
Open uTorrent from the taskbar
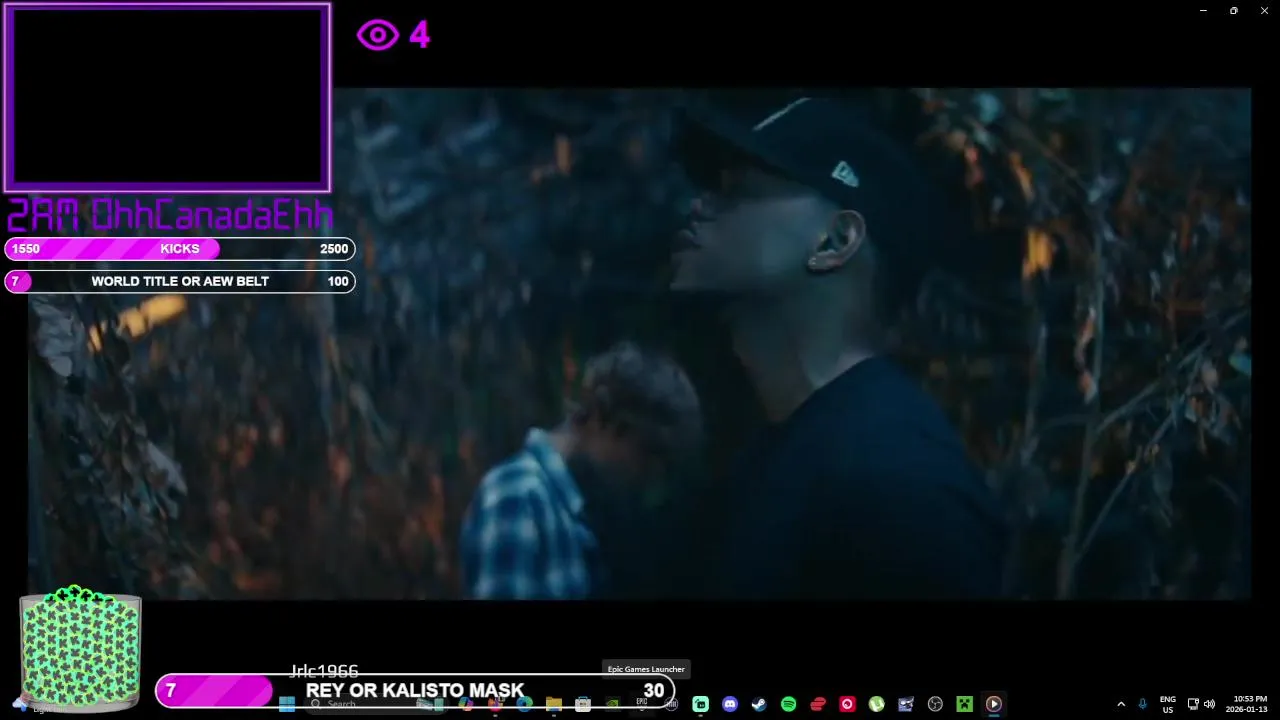point(876,704)
